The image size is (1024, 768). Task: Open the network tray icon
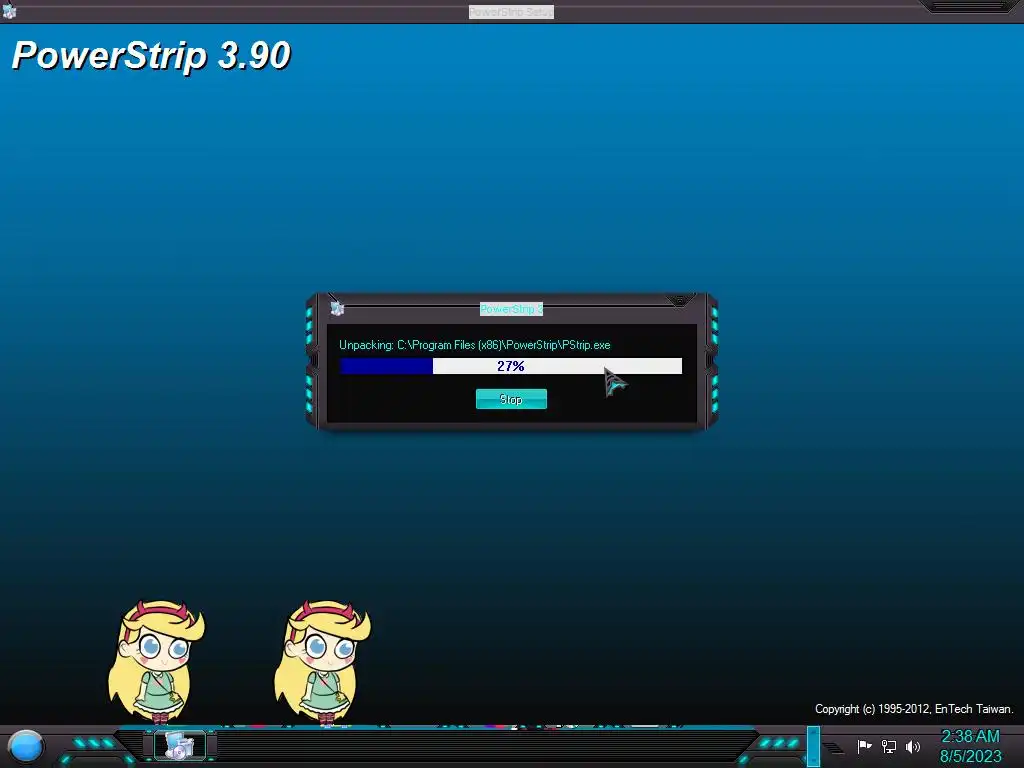[x=889, y=746]
